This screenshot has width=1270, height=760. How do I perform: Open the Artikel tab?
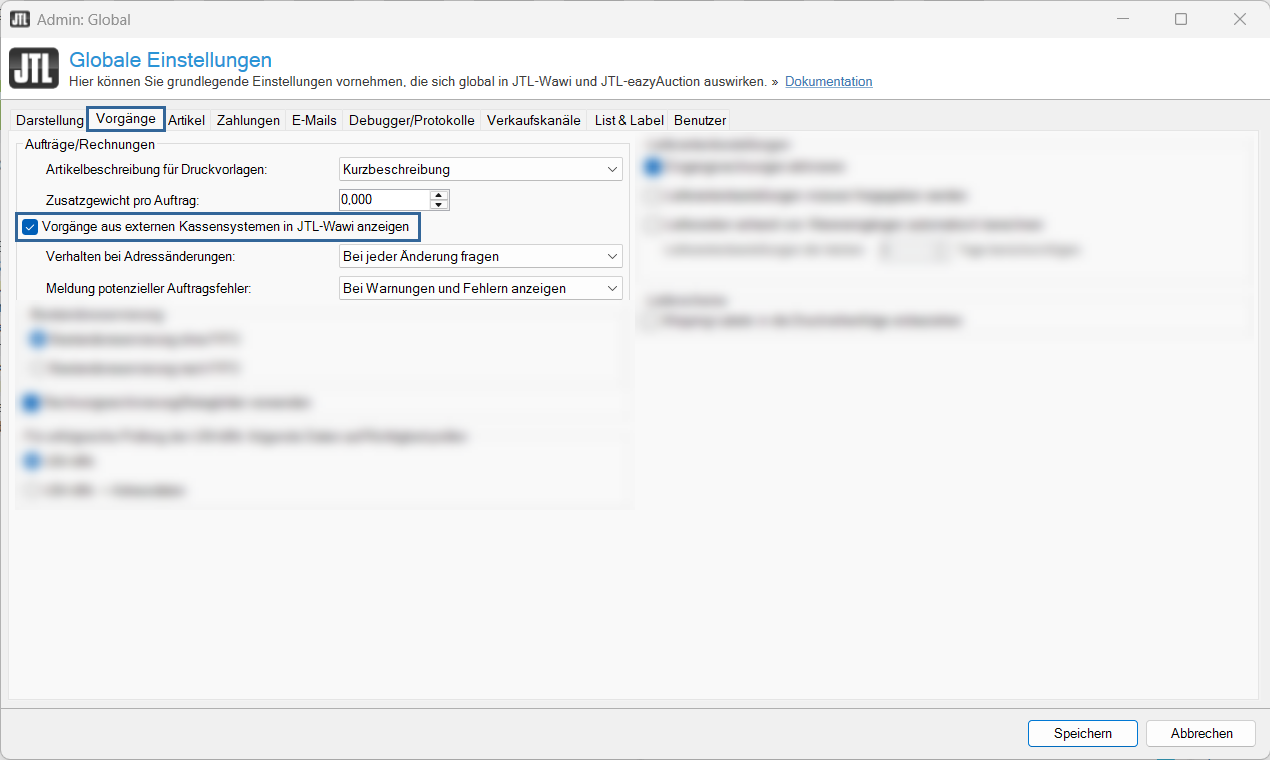pyautogui.click(x=186, y=120)
